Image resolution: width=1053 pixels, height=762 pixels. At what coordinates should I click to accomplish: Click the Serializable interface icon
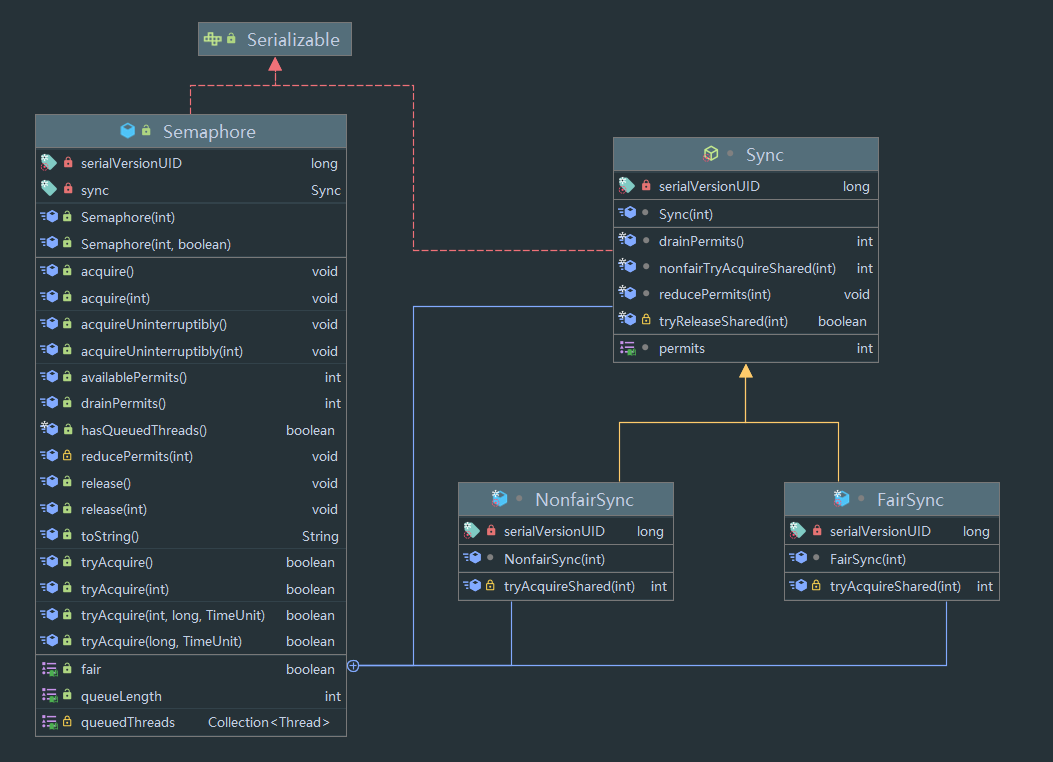pyautogui.click(x=212, y=39)
